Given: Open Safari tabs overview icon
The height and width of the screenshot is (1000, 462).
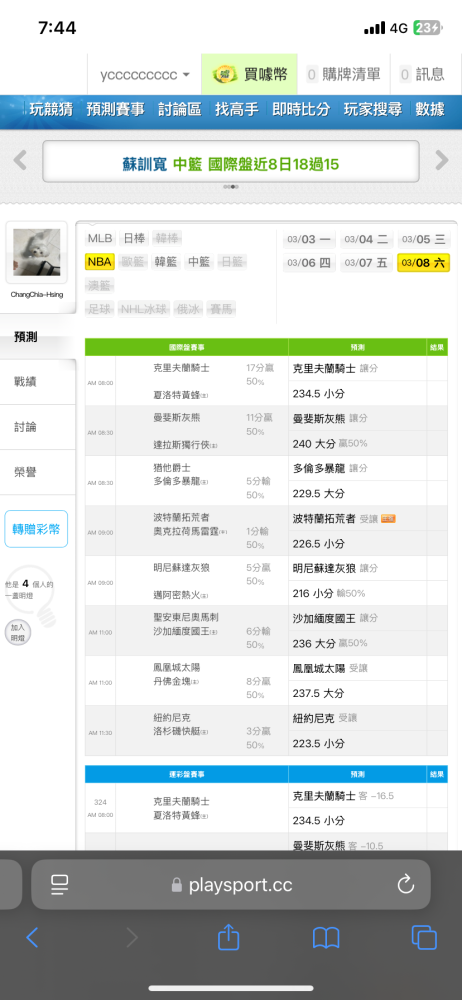Looking at the screenshot, I should tap(424, 937).
